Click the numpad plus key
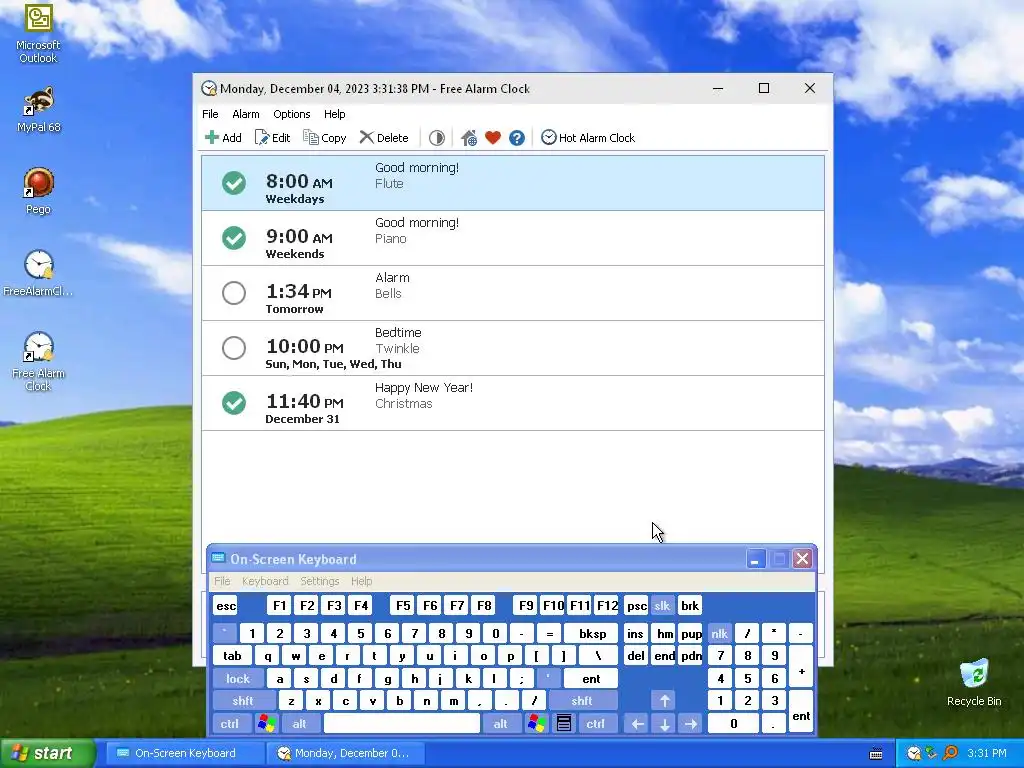Image resolution: width=1024 pixels, height=768 pixels. (x=801, y=667)
